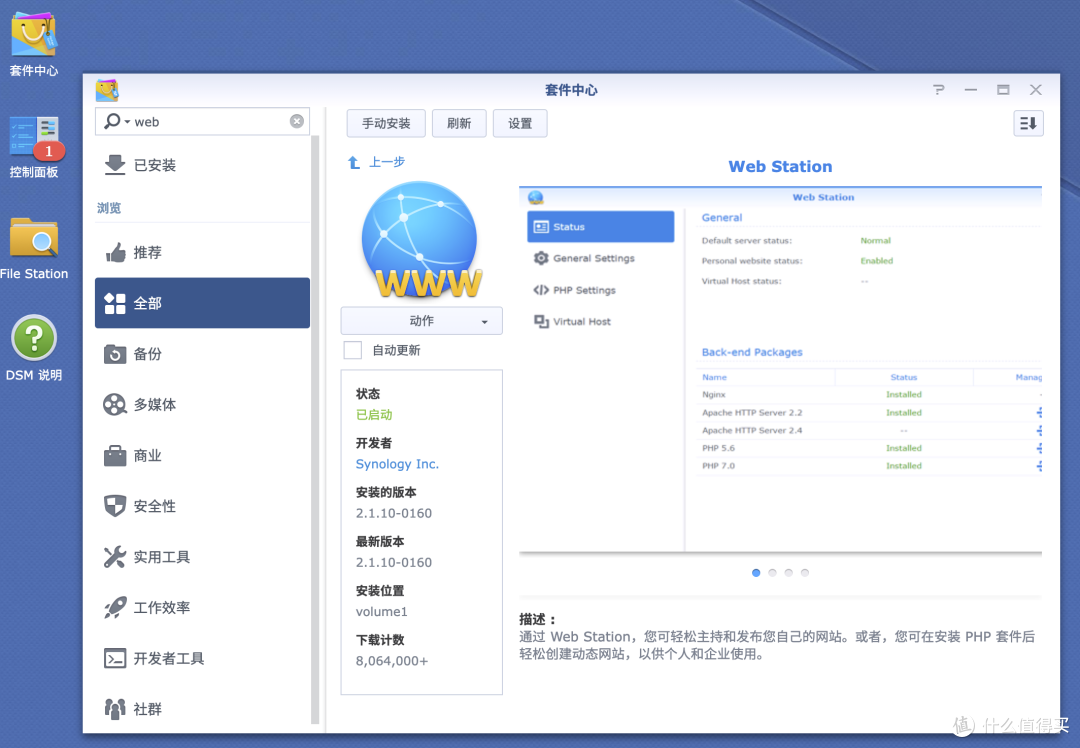
Task: Click the 手动安装 button
Action: pyautogui.click(x=385, y=123)
